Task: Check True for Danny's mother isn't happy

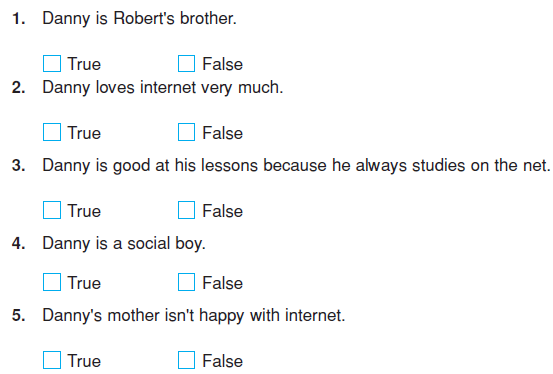Action: tap(52, 360)
